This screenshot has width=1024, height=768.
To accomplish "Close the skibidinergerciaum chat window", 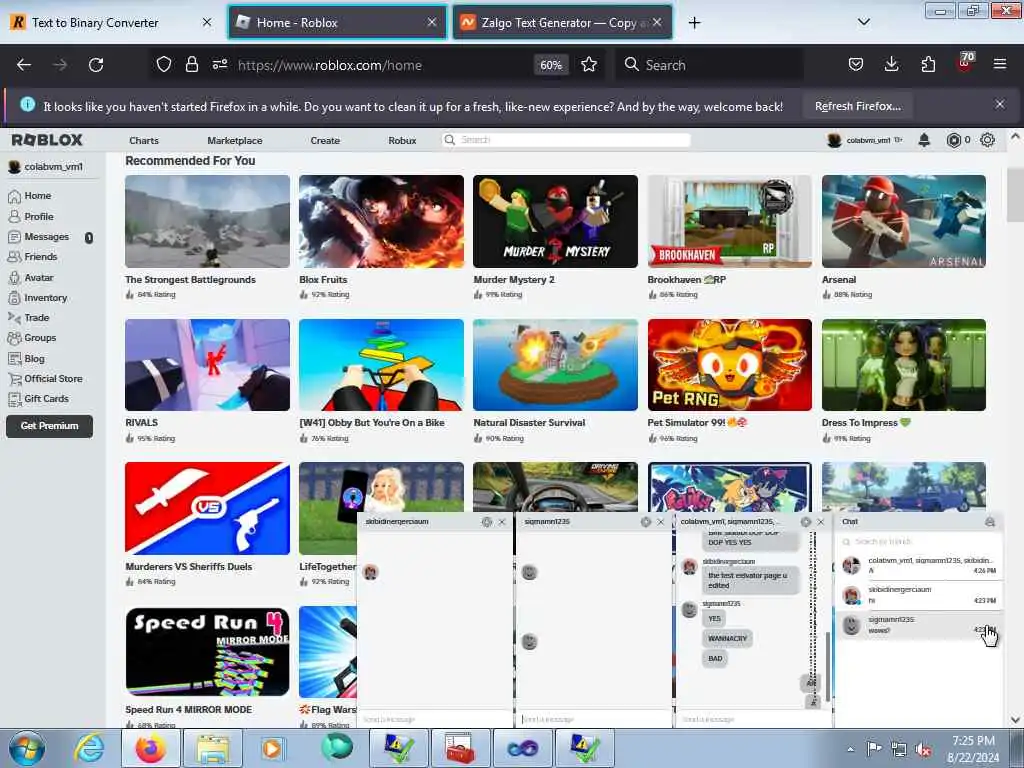I will pos(502,522).
